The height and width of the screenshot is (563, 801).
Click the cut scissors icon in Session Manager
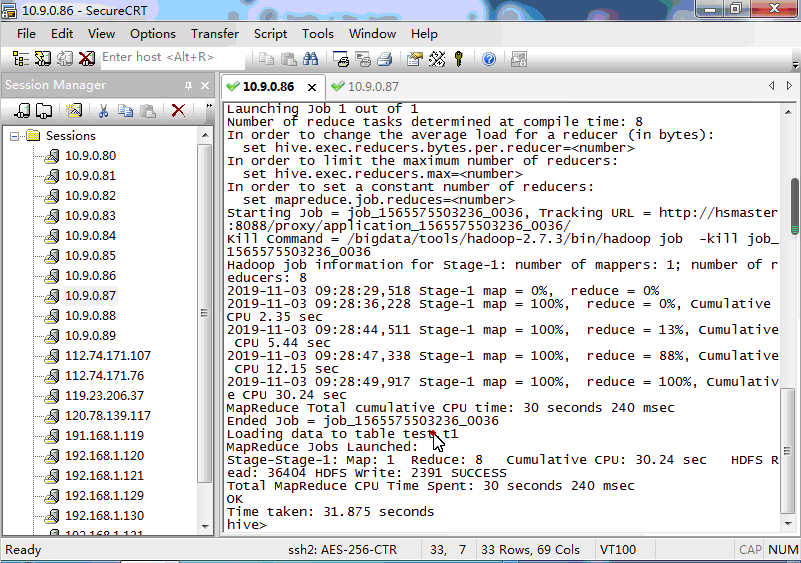(102, 111)
